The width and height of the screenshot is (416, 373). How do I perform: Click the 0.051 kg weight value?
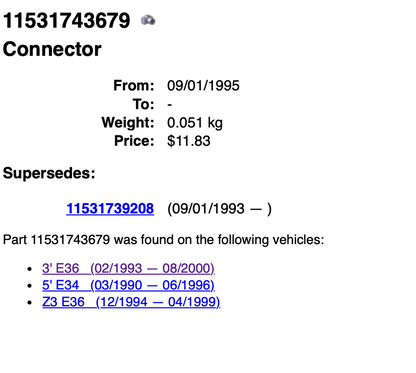pyautogui.click(x=195, y=123)
